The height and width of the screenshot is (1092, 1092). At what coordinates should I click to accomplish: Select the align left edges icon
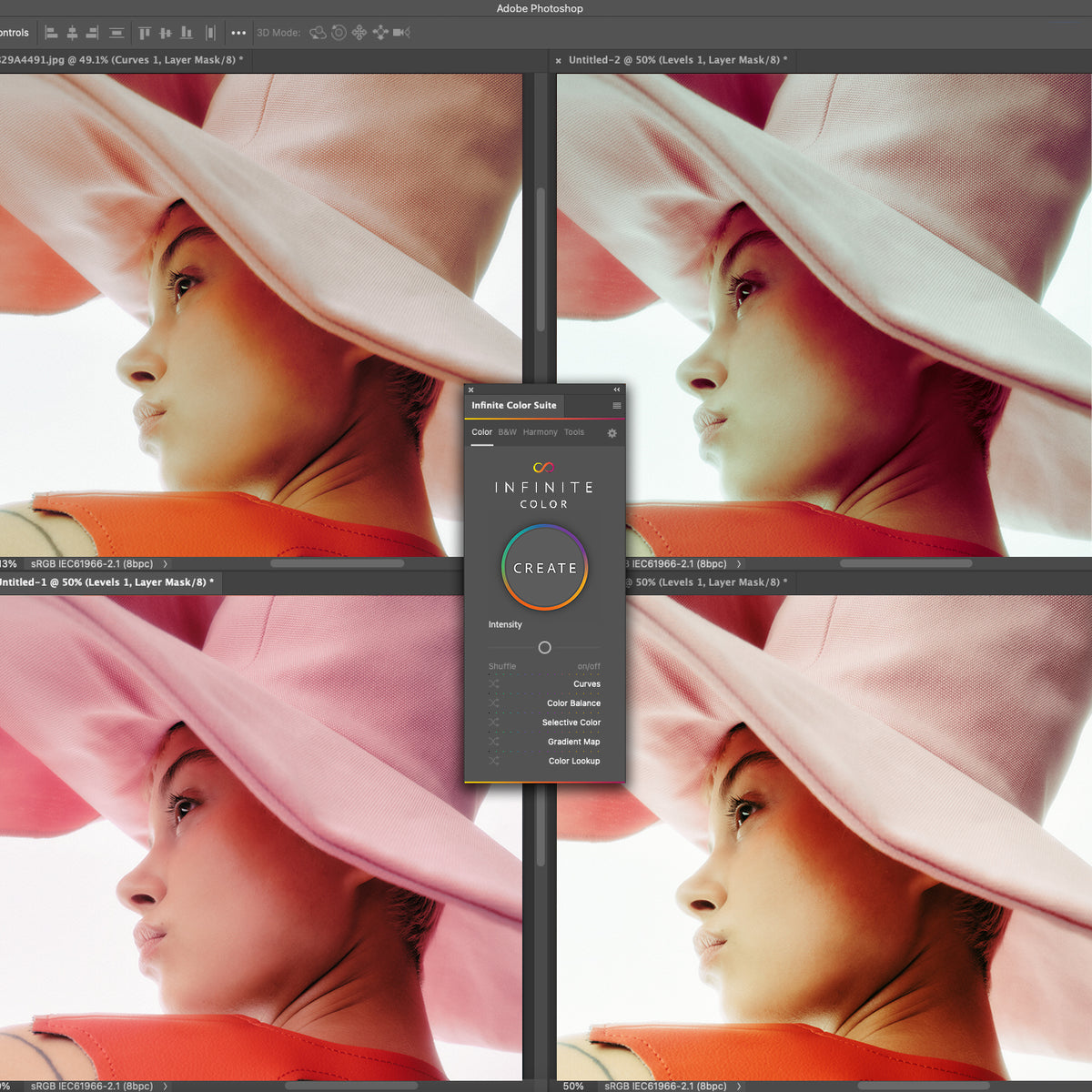pyautogui.click(x=52, y=33)
